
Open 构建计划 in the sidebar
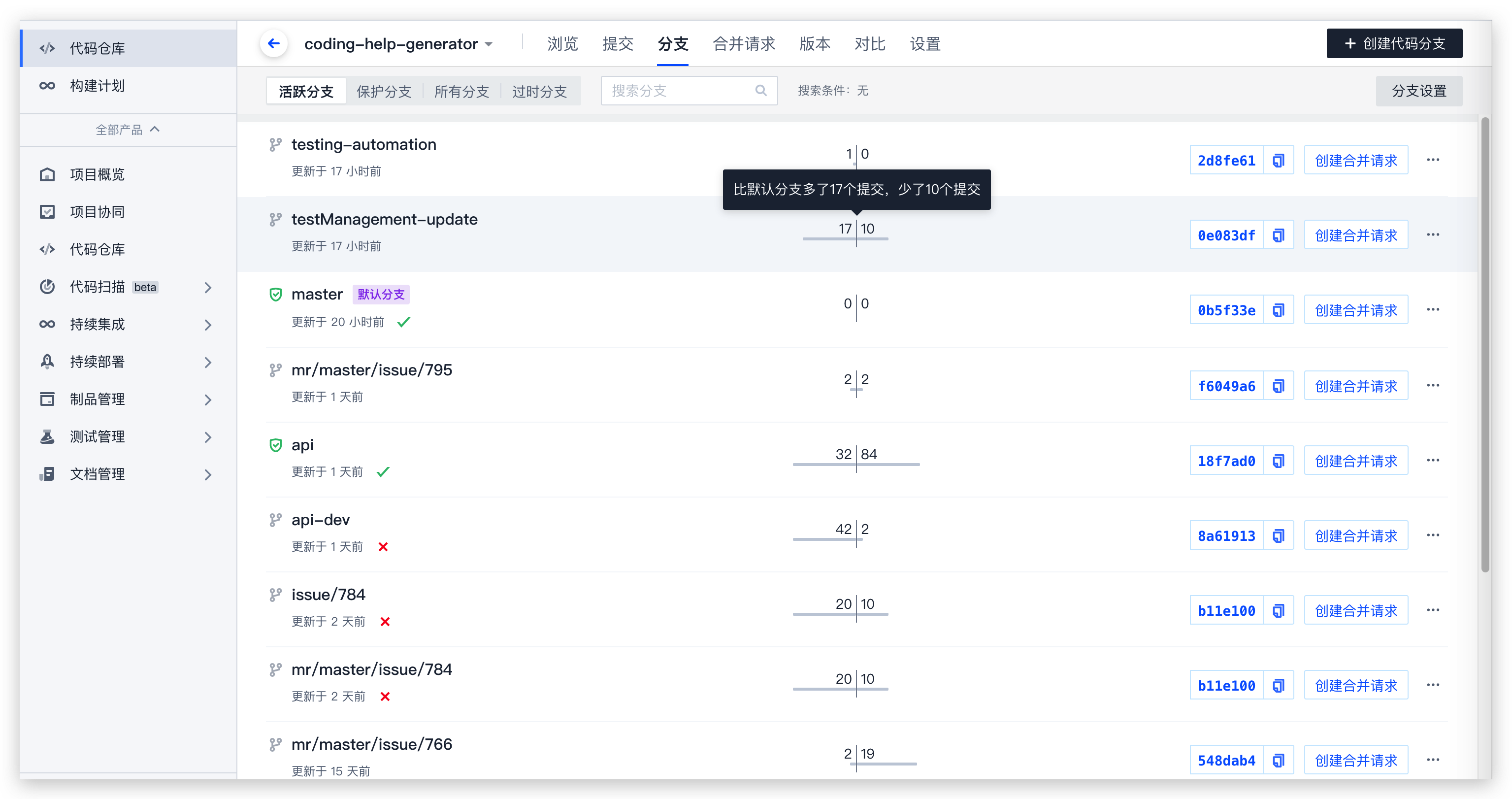pyautogui.click(x=97, y=86)
